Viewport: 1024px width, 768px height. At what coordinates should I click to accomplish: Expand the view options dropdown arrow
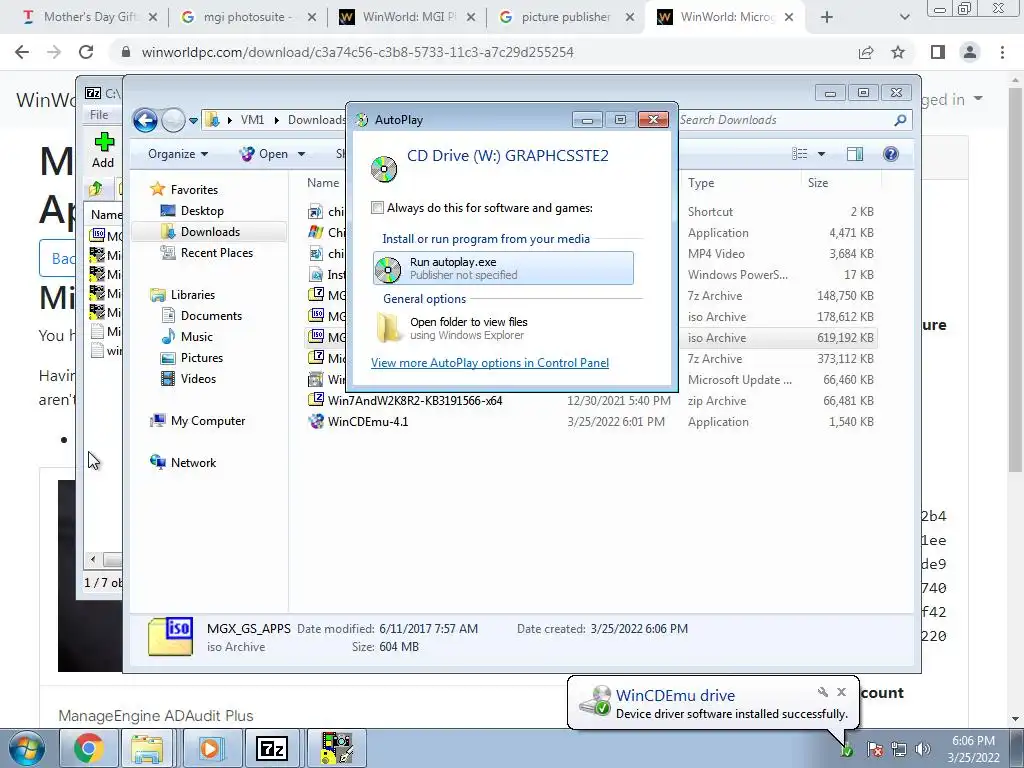pos(822,154)
